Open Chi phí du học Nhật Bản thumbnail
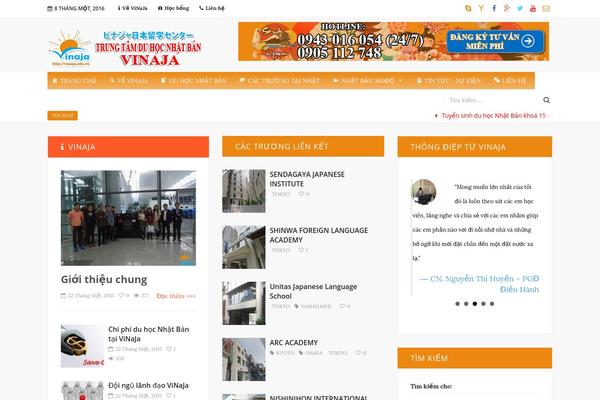The width and height of the screenshot is (600, 400). click(x=82, y=346)
